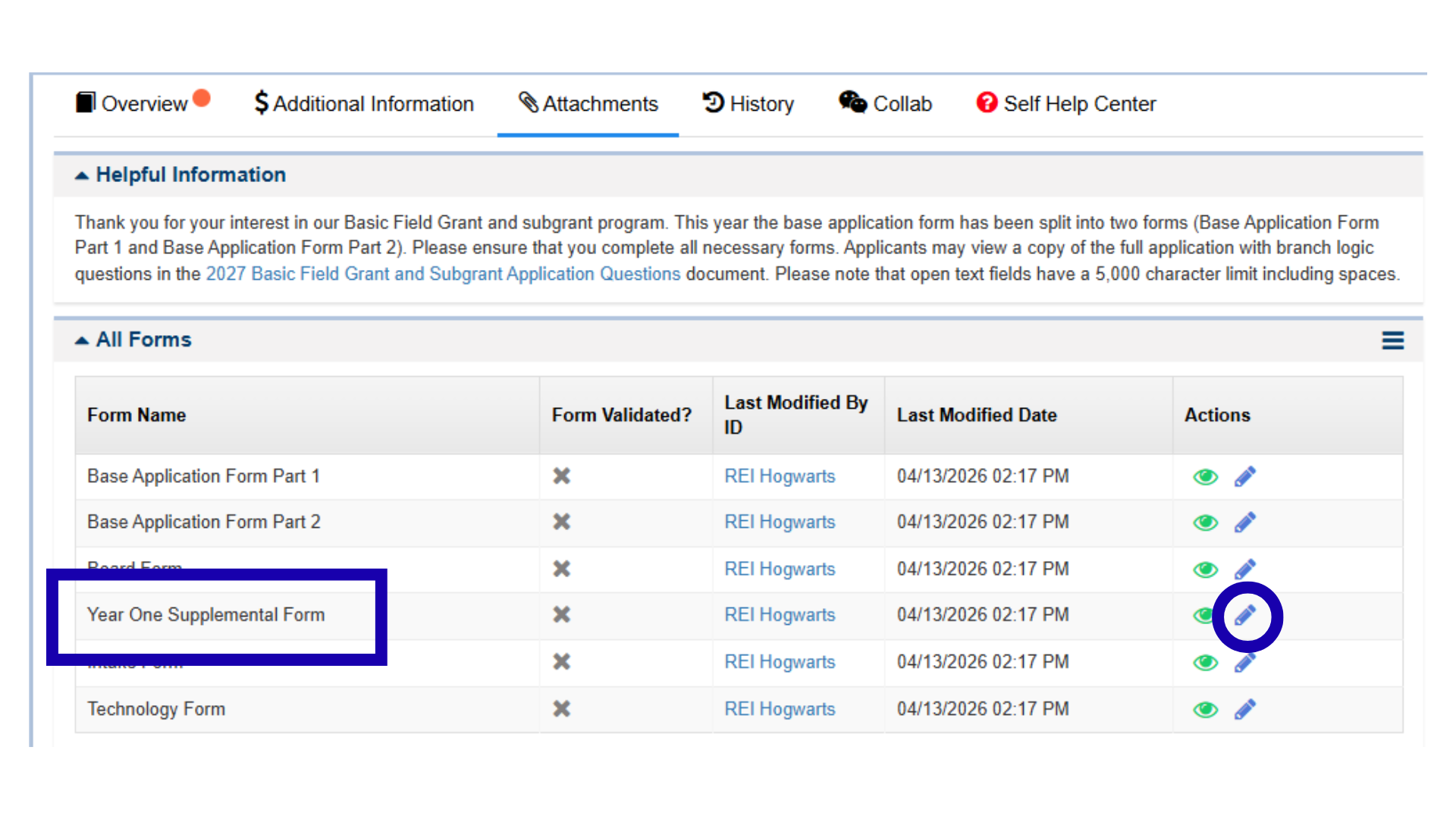Click the Last Modified Date column header
Viewport: 1456px width, 819px height.
coord(976,415)
